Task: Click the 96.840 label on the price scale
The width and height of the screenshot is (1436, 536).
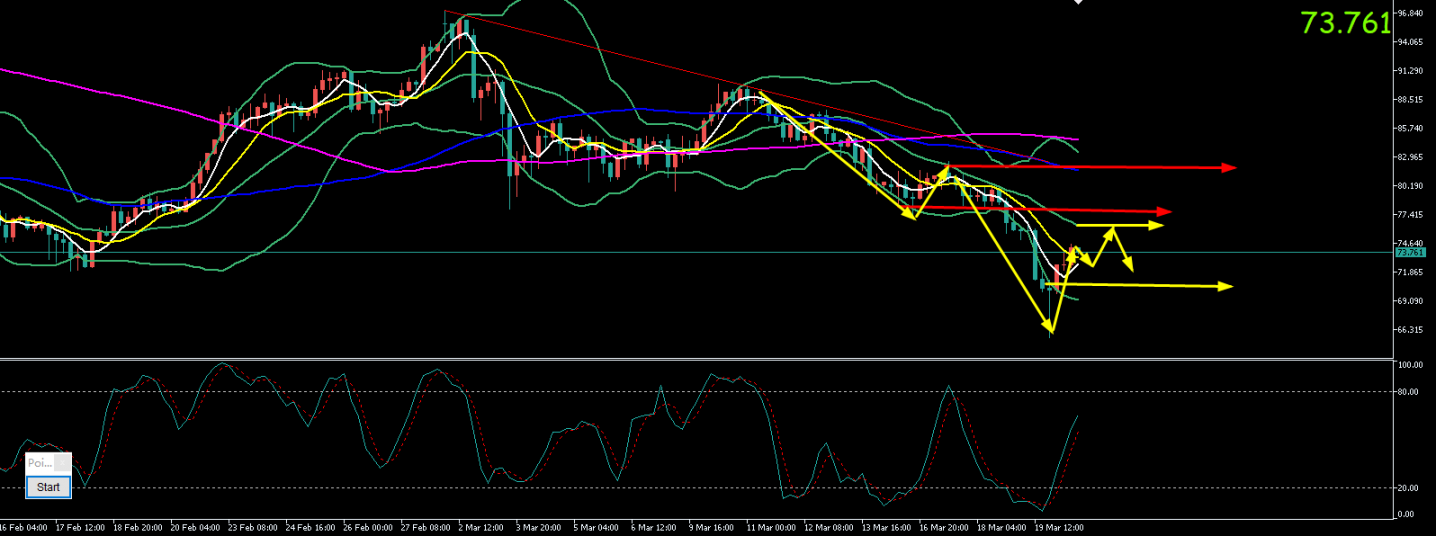Action: pyautogui.click(x=1410, y=13)
